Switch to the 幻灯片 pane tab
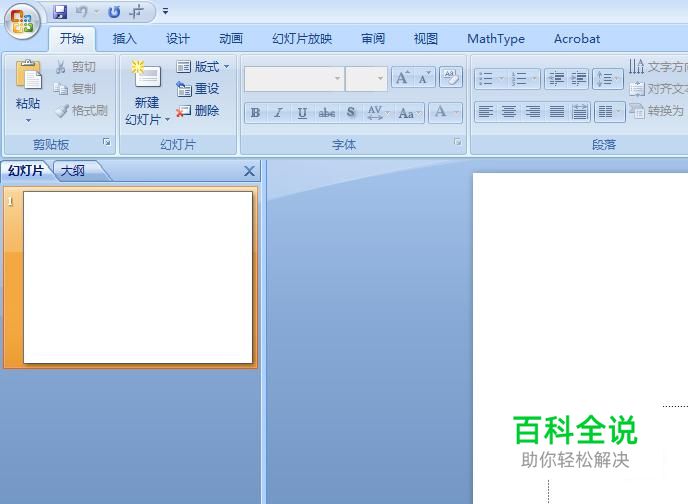Screen dimensions: 688x504 tap(25, 171)
